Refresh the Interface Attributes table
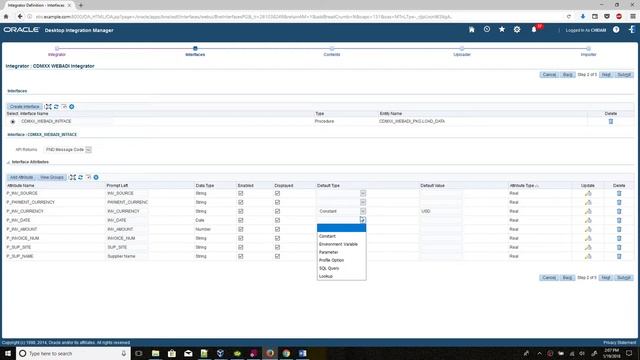 [x=80, y=177]
